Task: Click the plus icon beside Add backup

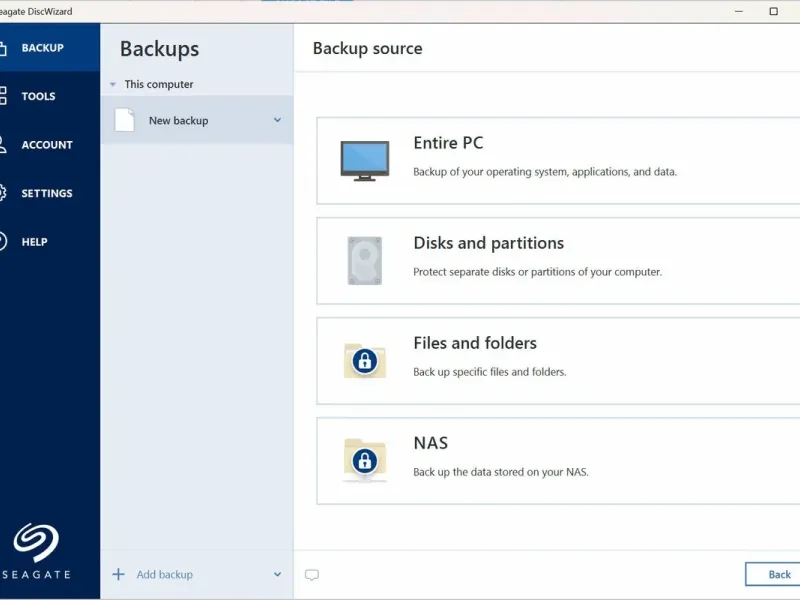Action: 118,574
